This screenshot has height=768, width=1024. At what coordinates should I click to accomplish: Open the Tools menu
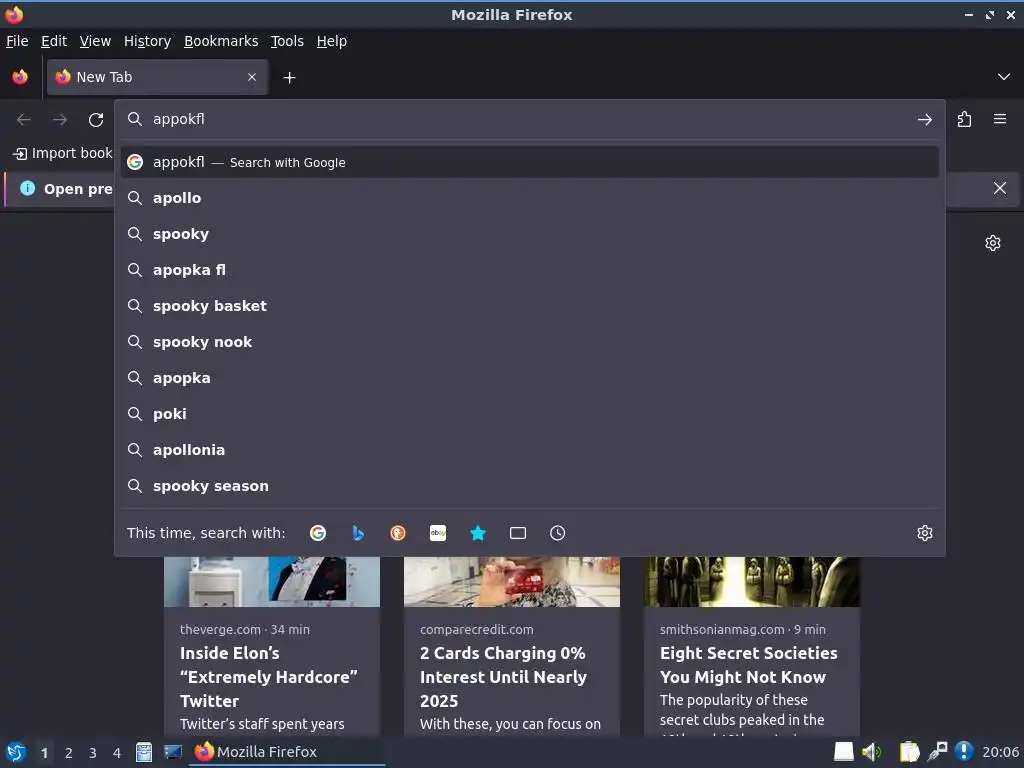(287, 41)
